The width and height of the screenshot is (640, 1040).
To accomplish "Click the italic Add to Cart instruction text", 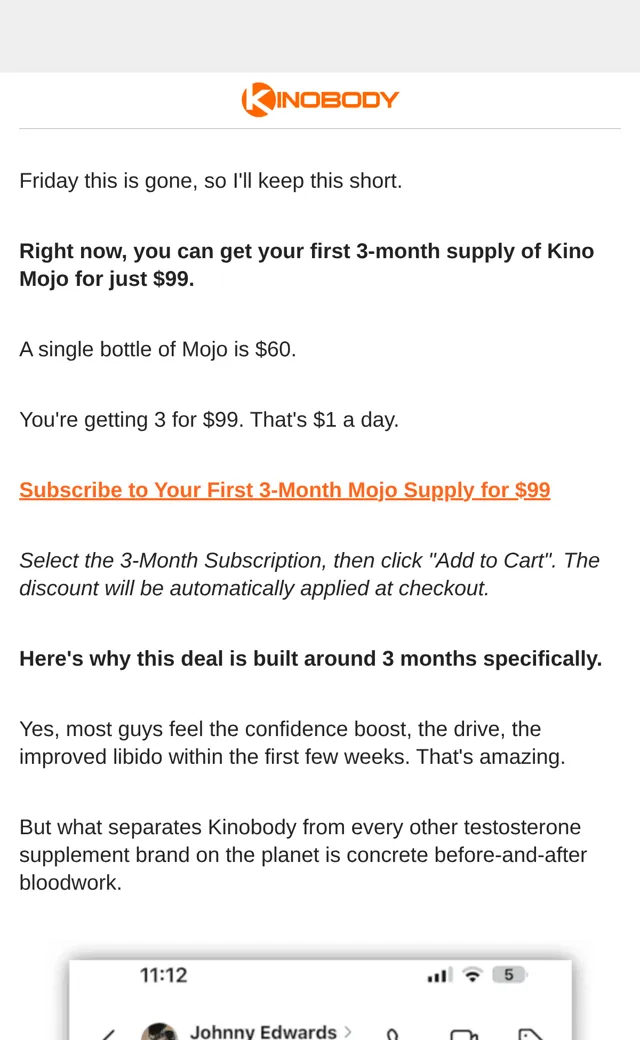I will tap(309, 574).
